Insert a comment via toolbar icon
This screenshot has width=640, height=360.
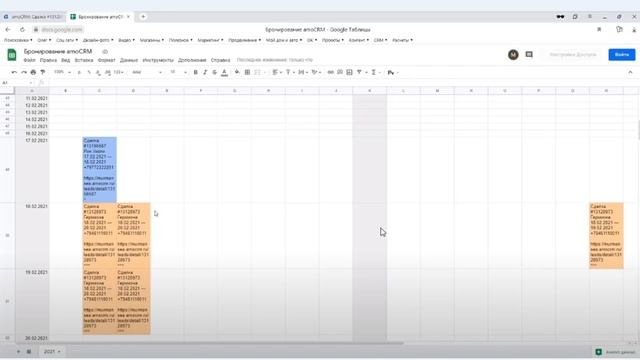pos(340,72)
